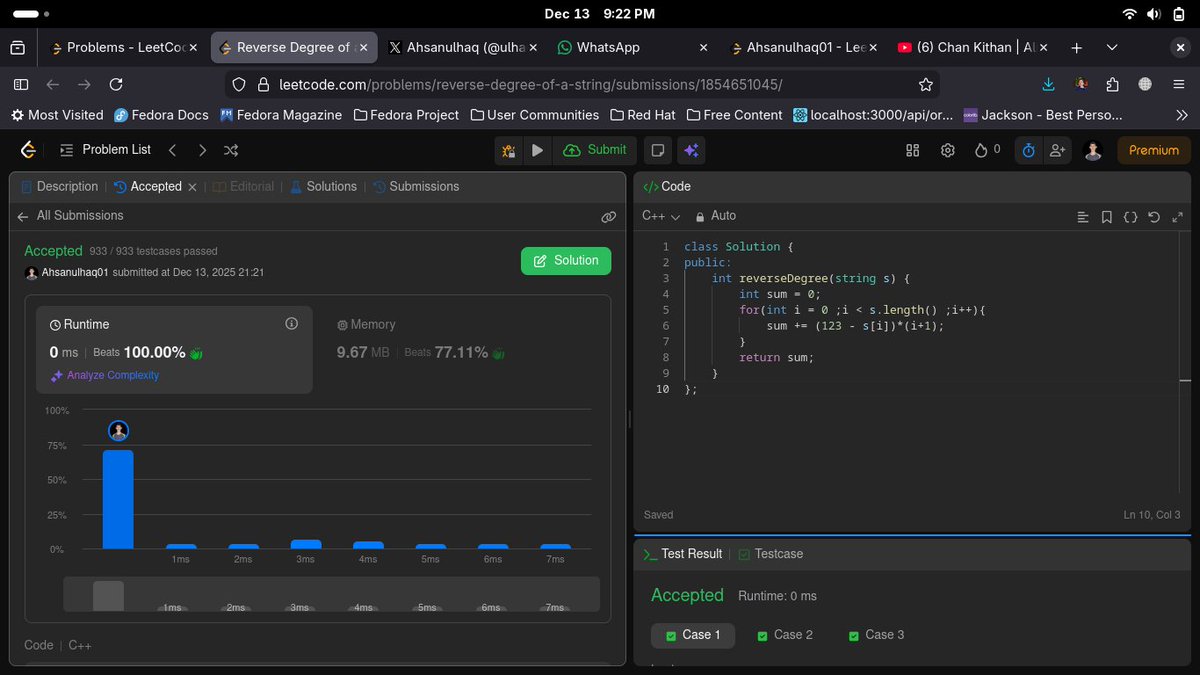Switch to the Problems - LeetCode browser tab

[123, 47]
